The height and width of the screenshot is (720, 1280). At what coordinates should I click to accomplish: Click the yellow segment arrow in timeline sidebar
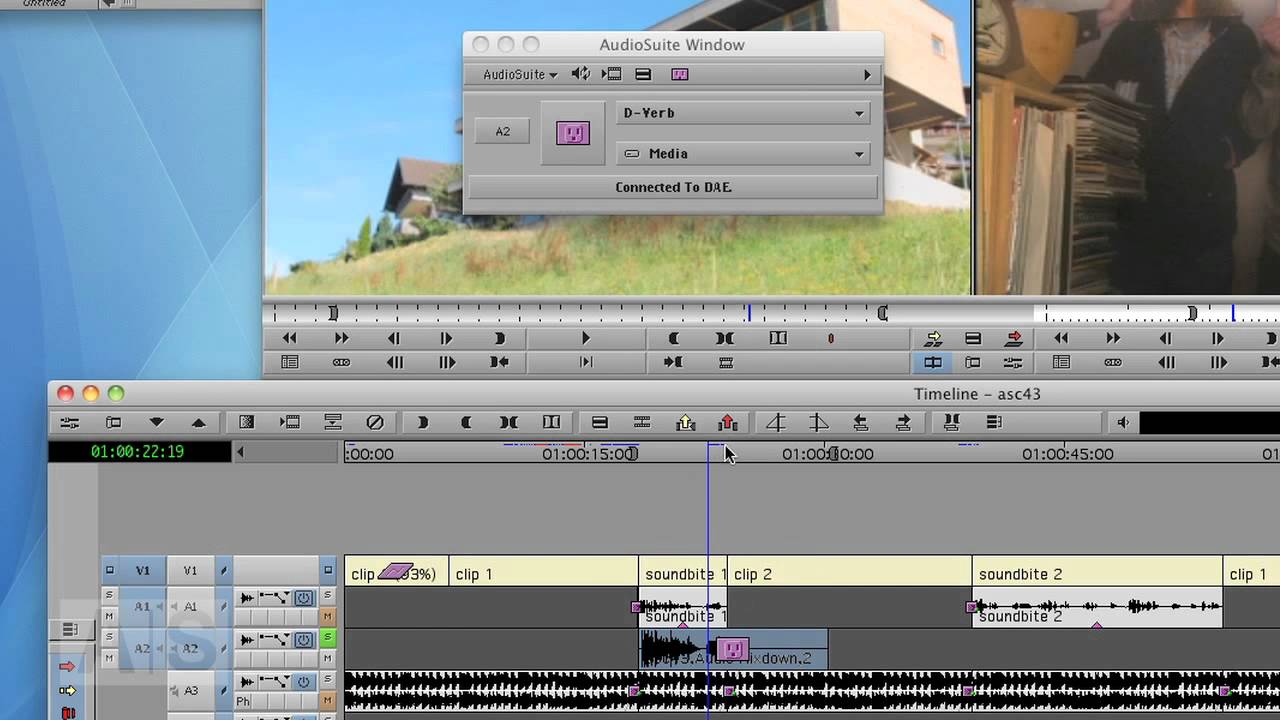[x=68, y=690]
